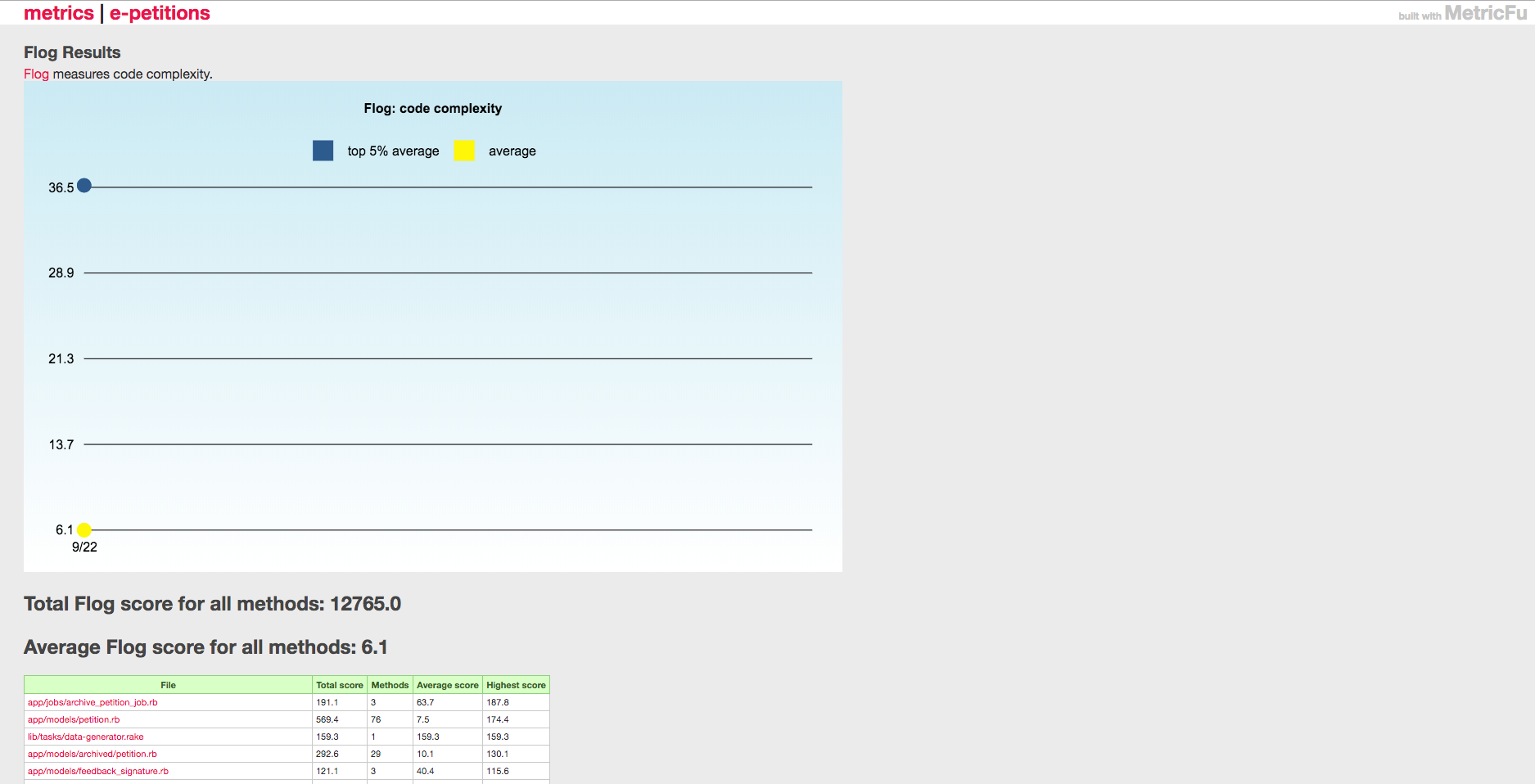1535x784 pixels.
Task: Click total score cell 569.4
Action: [340, 719]
